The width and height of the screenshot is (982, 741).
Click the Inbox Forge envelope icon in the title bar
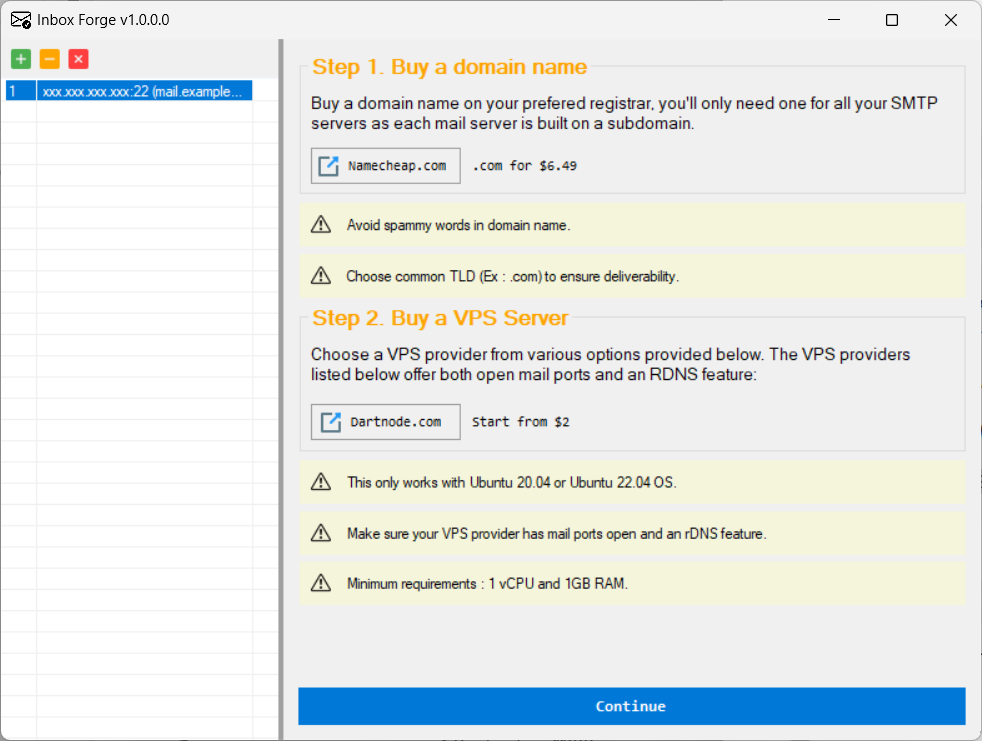(20, 19)
